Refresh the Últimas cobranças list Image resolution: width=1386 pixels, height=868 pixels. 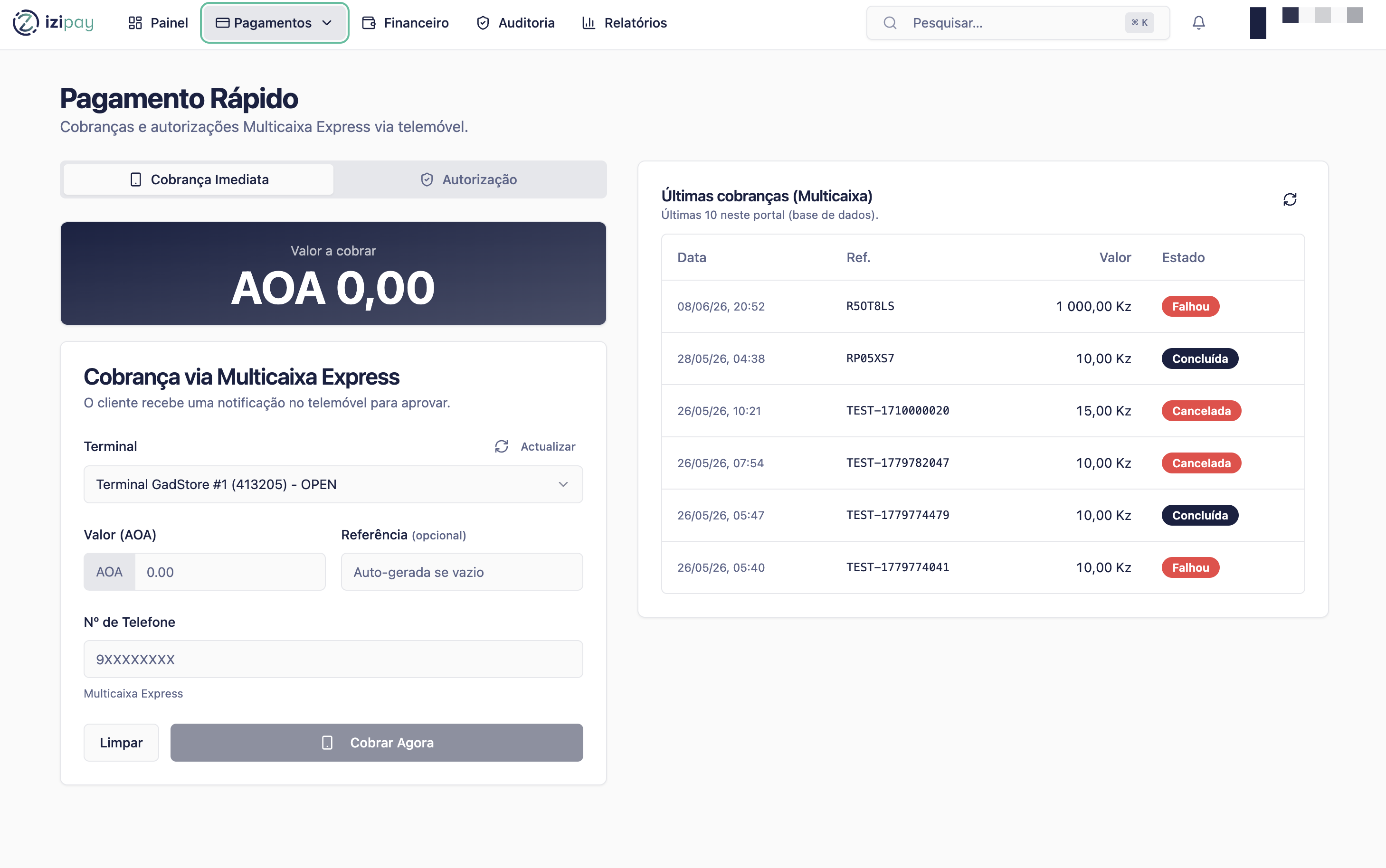1290,199
